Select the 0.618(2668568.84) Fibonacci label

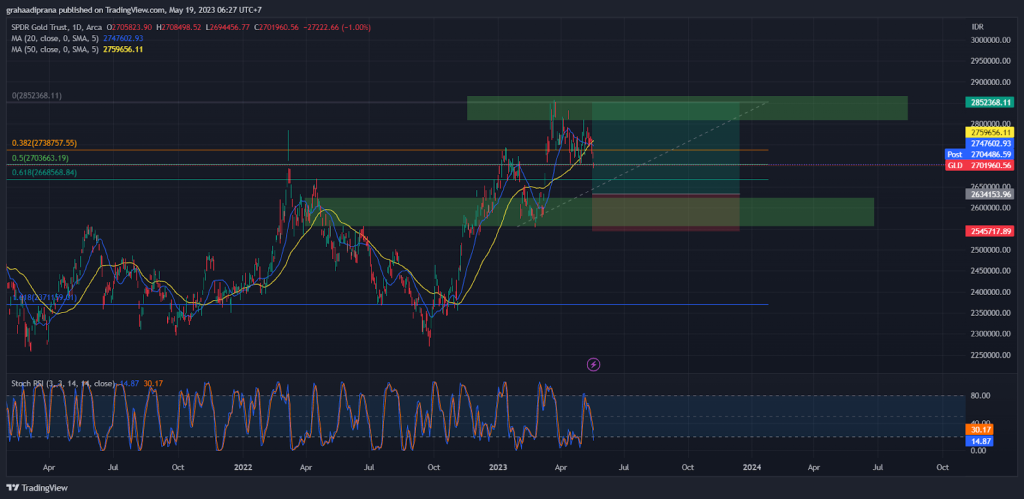pos(44,172)
